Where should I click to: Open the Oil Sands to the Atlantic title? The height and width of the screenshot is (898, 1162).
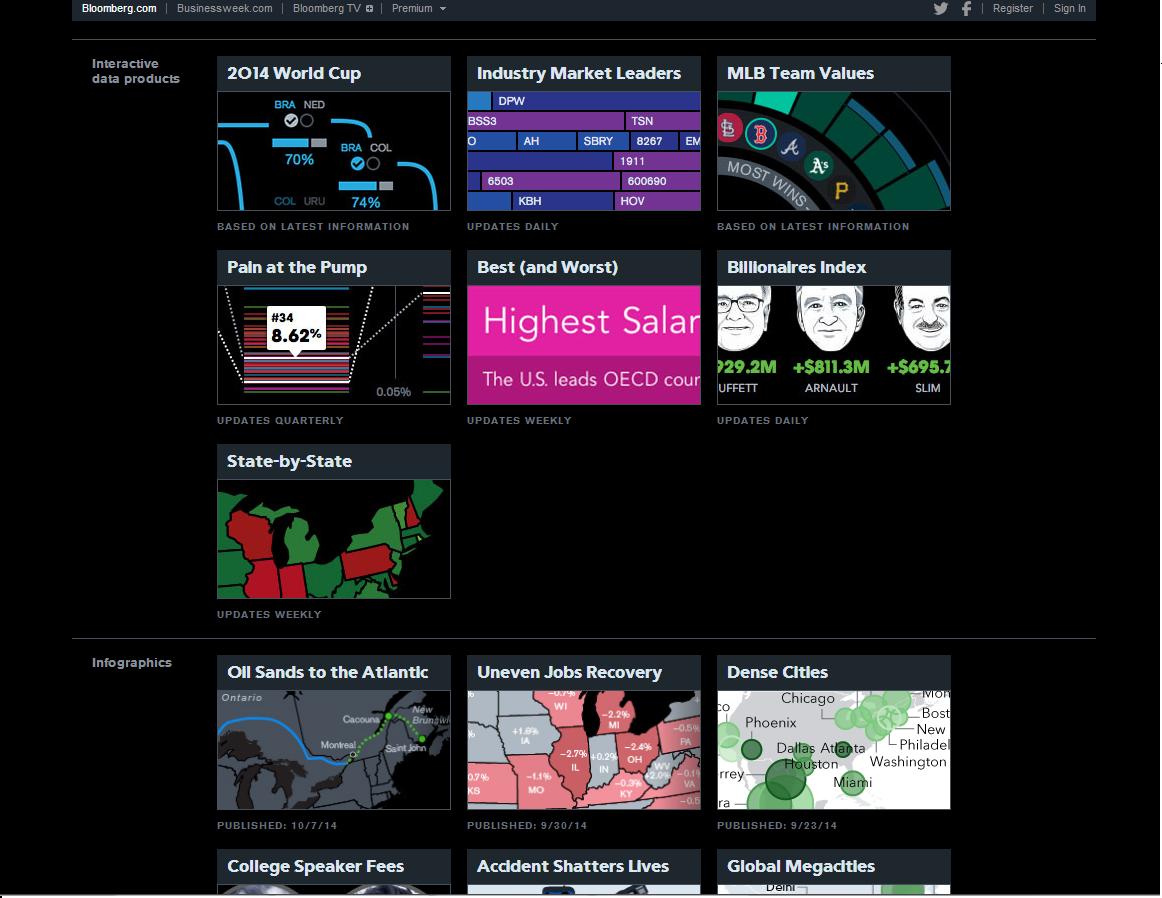pyautogui.click(x=328, y=672)
